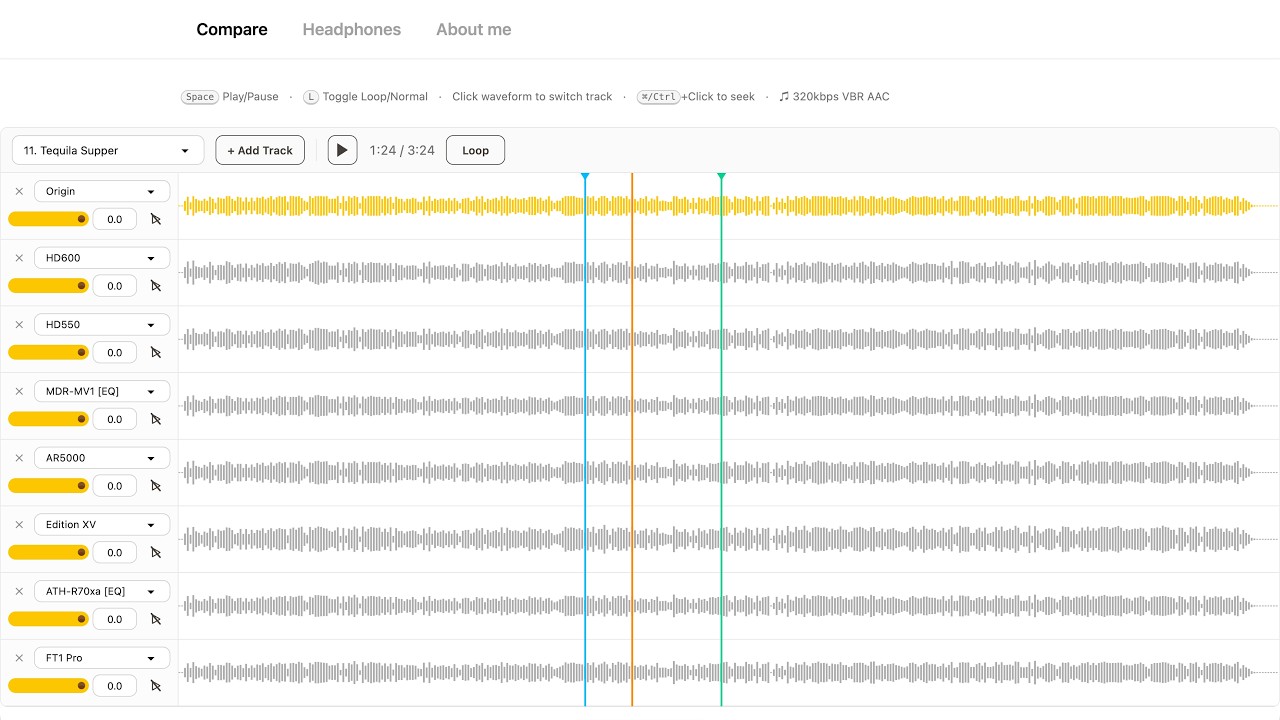Go to the About me tab
This screenshot has height=720, width=1280.
(x=474, y=30)
